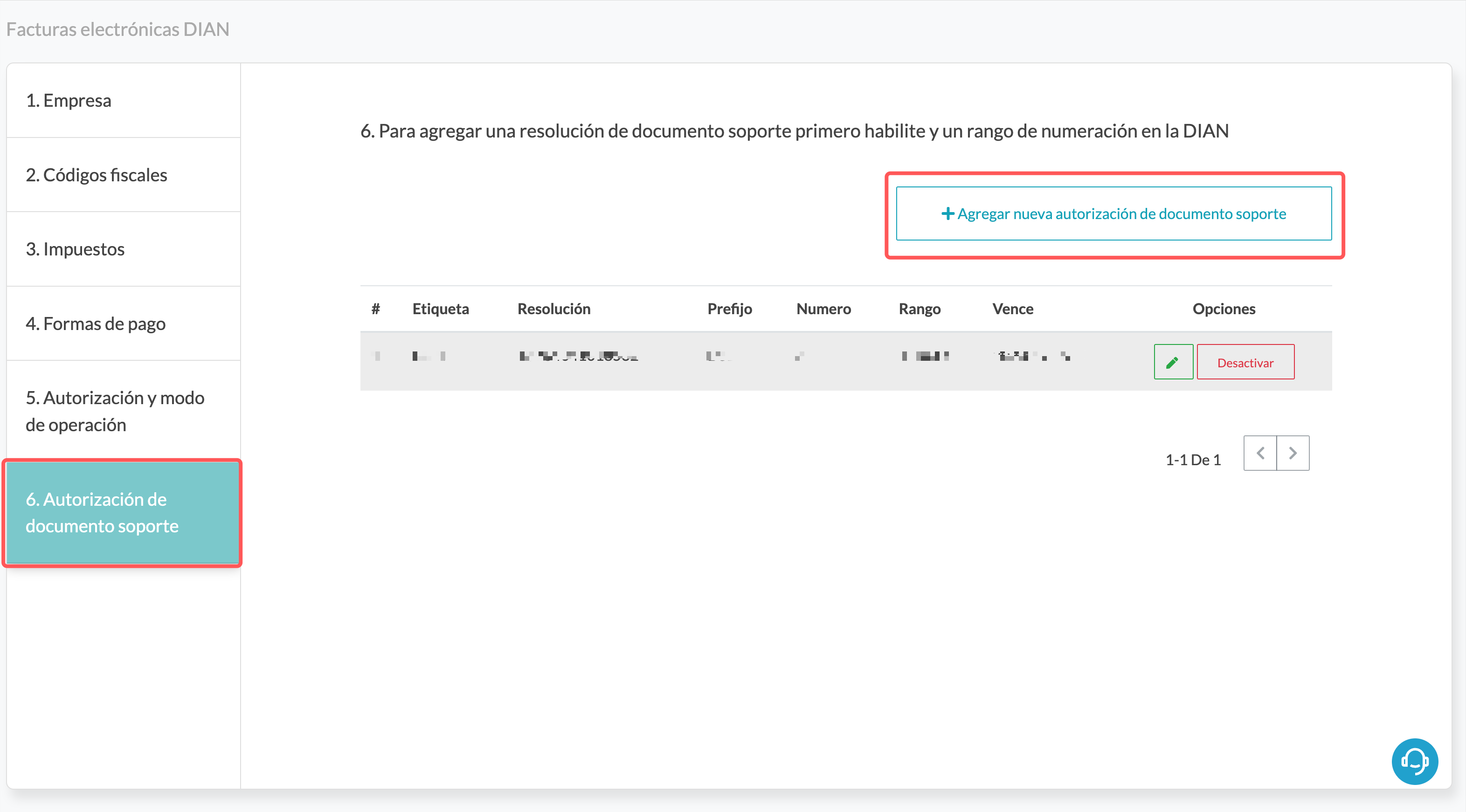Go to previous page arrow
Screen dimensions: 1466x812
coord(1260,453)
